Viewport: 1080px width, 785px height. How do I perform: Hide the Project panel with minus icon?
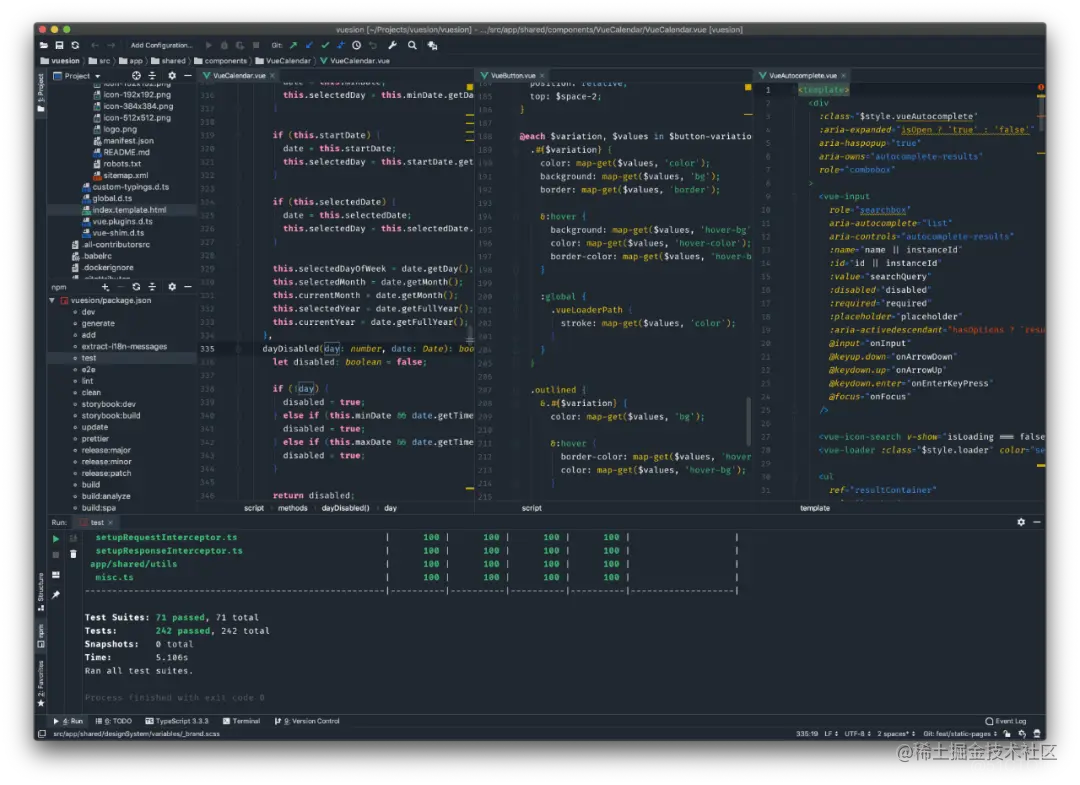(187, 76)
